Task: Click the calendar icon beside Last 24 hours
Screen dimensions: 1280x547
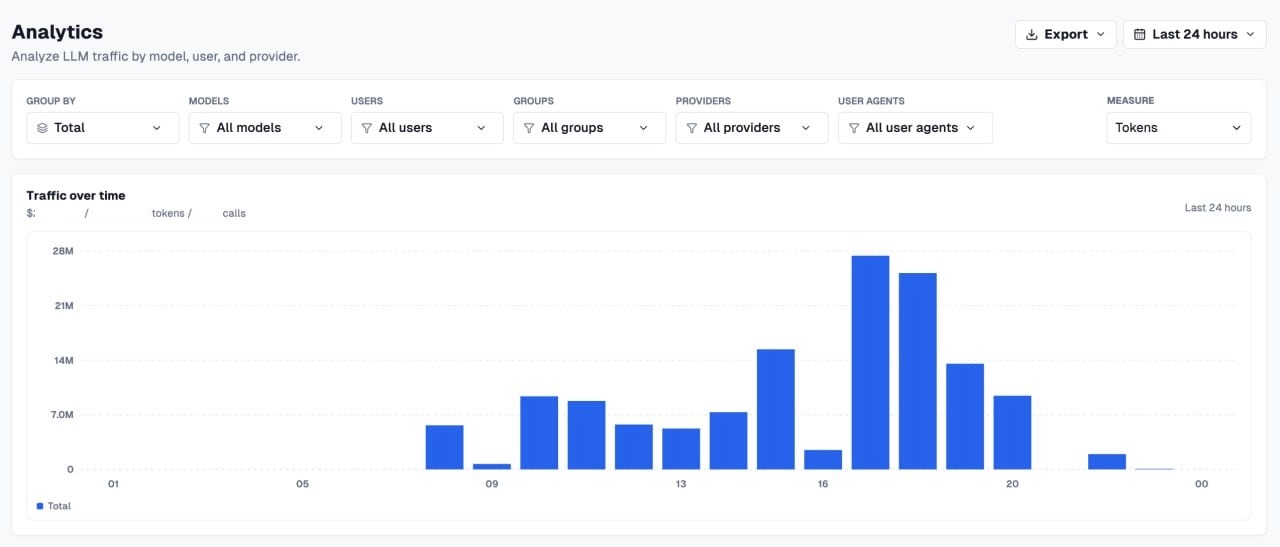Action: [1140, 34]
